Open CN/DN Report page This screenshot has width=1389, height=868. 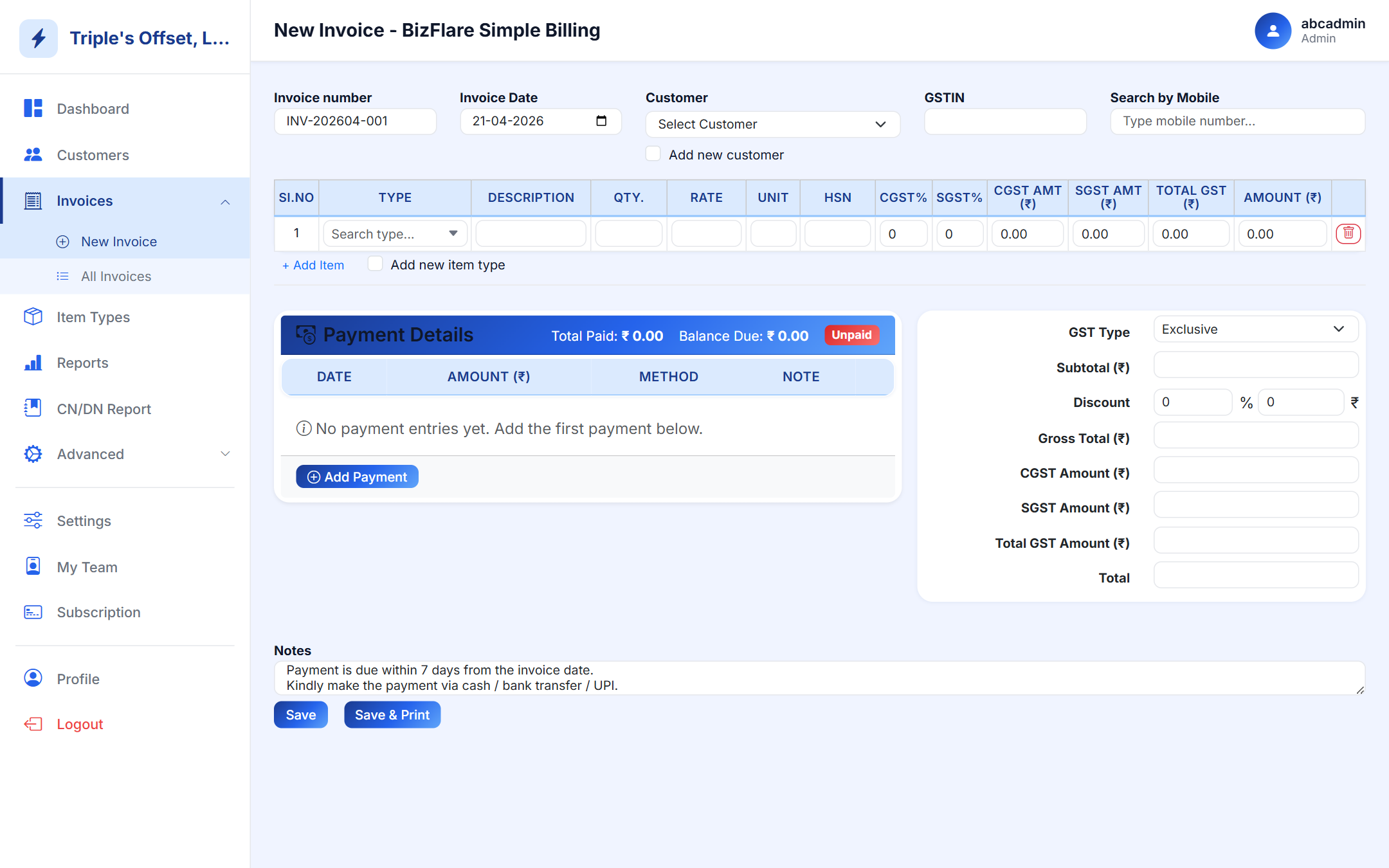coord(125,409)
